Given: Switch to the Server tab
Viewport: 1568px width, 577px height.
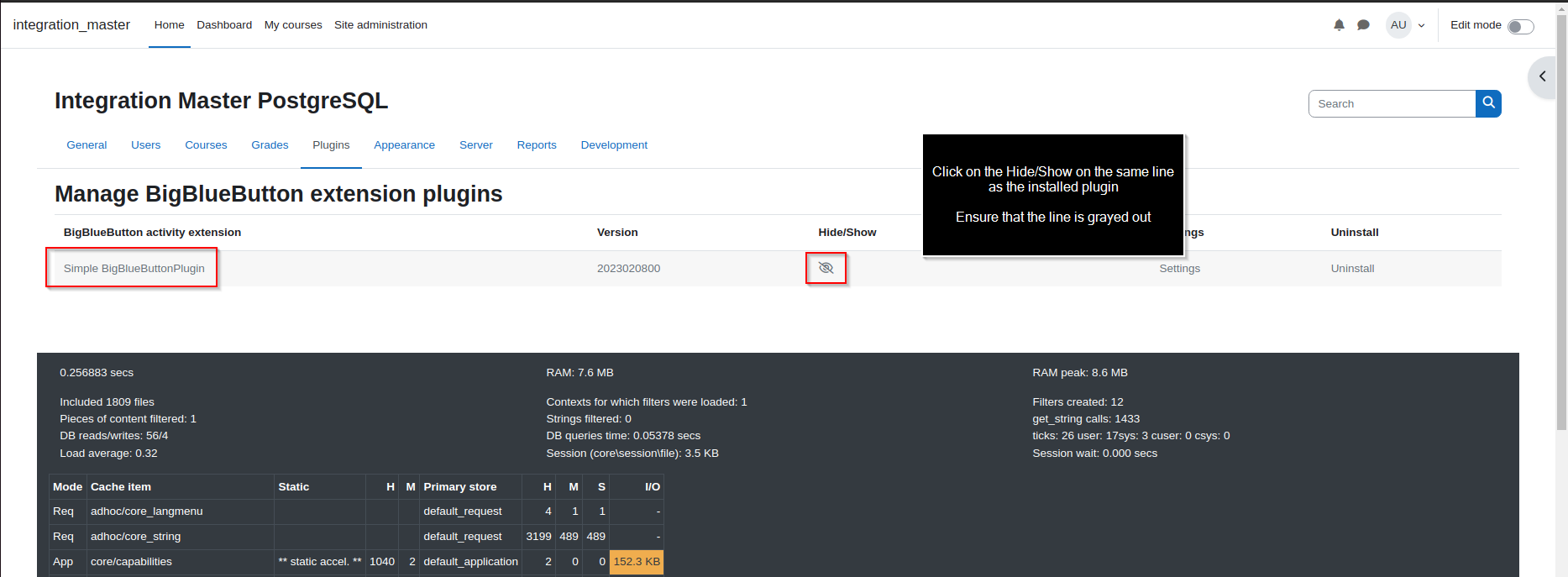Looking at the screenshot, I should [475, 145].
